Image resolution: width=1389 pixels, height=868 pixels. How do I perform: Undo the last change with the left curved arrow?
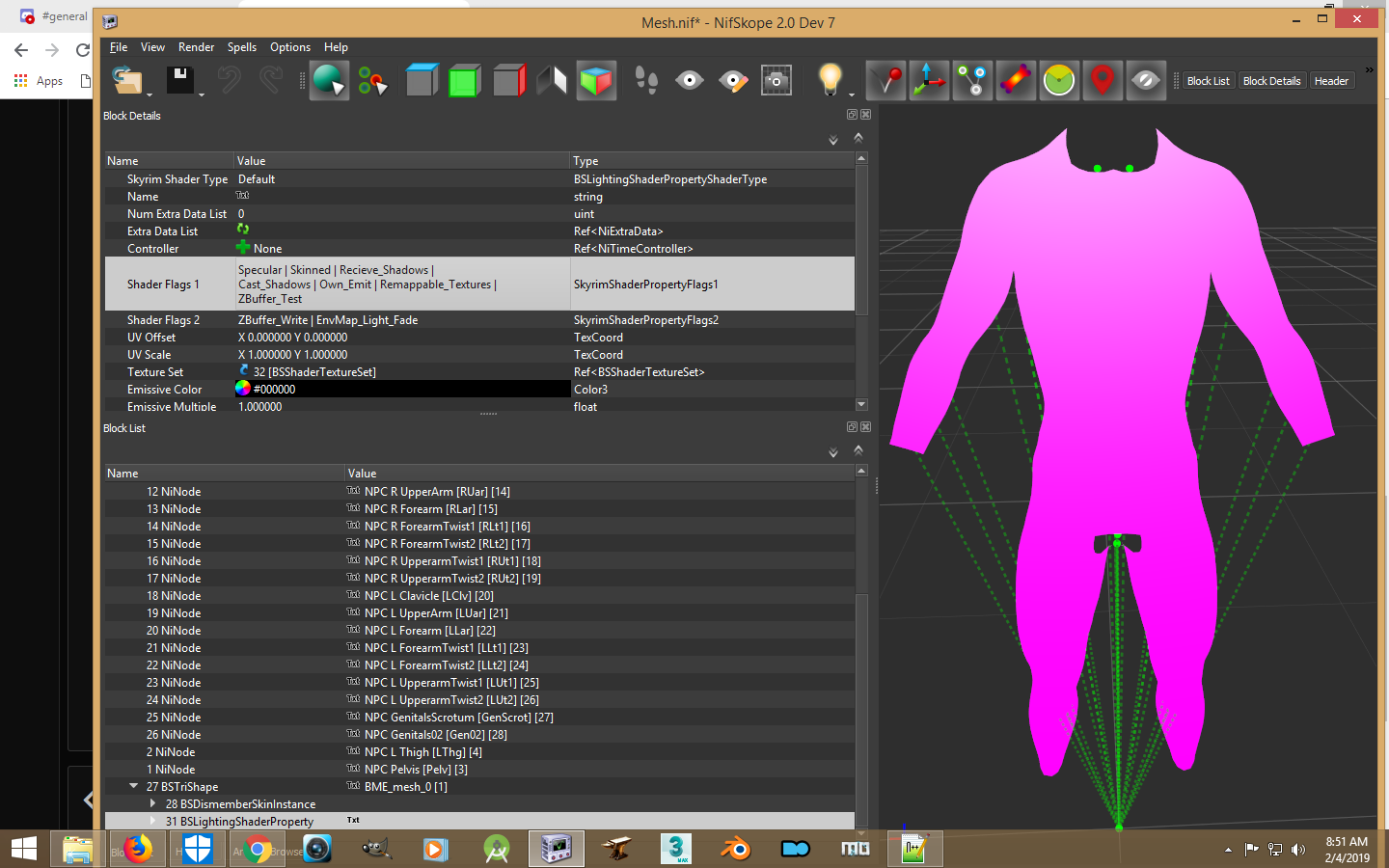coord(230,80)
